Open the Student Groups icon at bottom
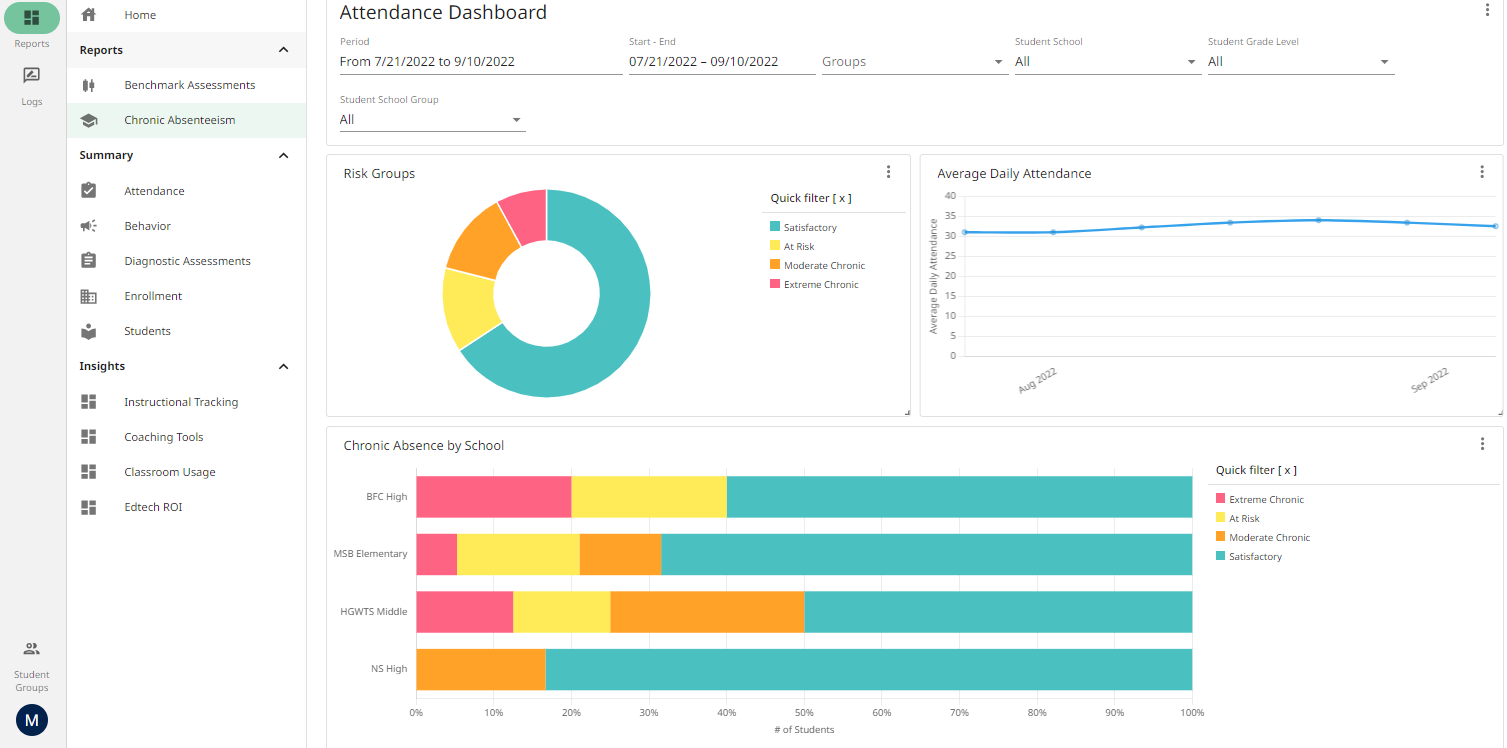Screen dimensions: 1507x748 31,648
